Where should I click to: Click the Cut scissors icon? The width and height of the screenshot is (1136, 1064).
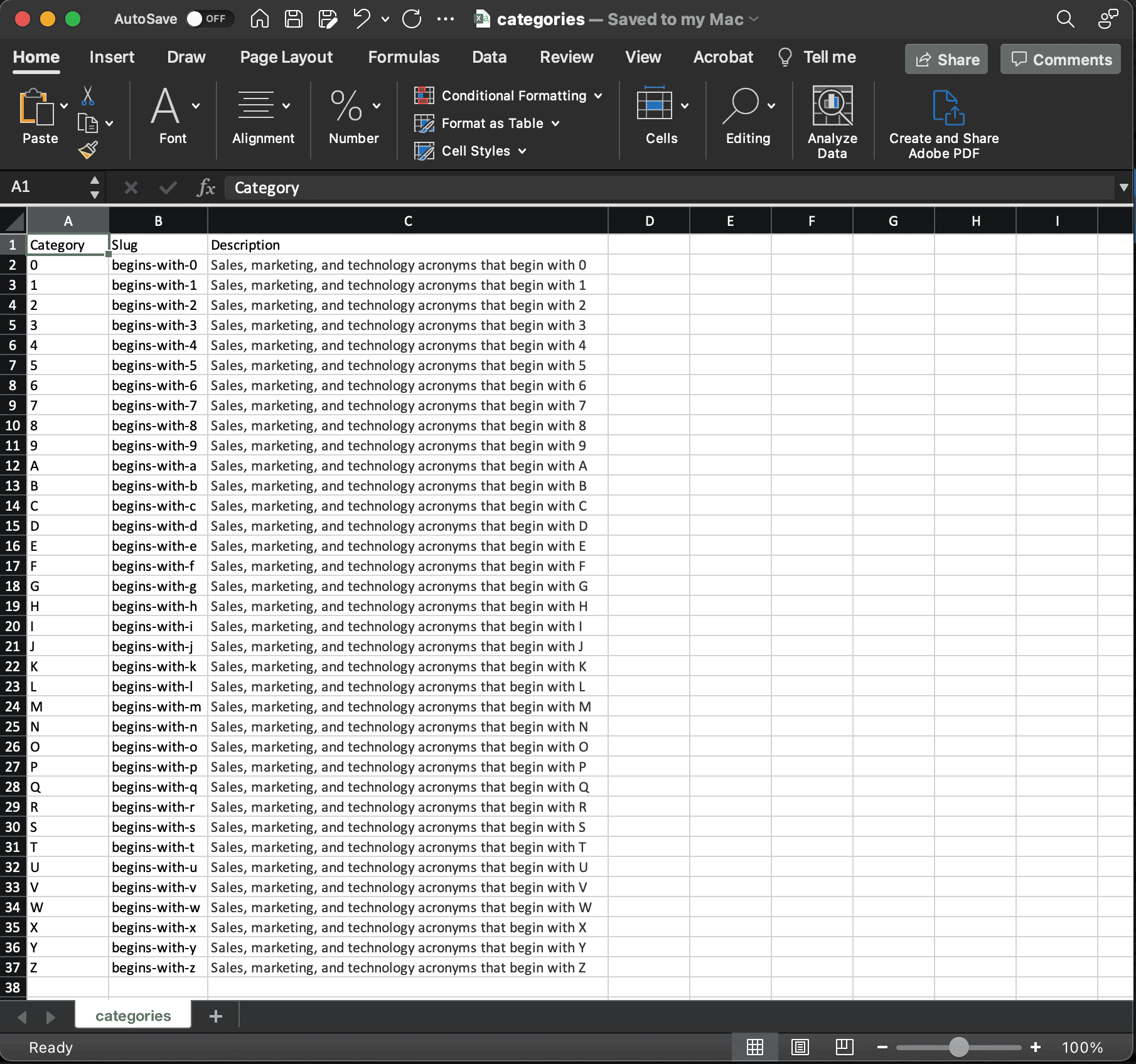click(88, 96)
